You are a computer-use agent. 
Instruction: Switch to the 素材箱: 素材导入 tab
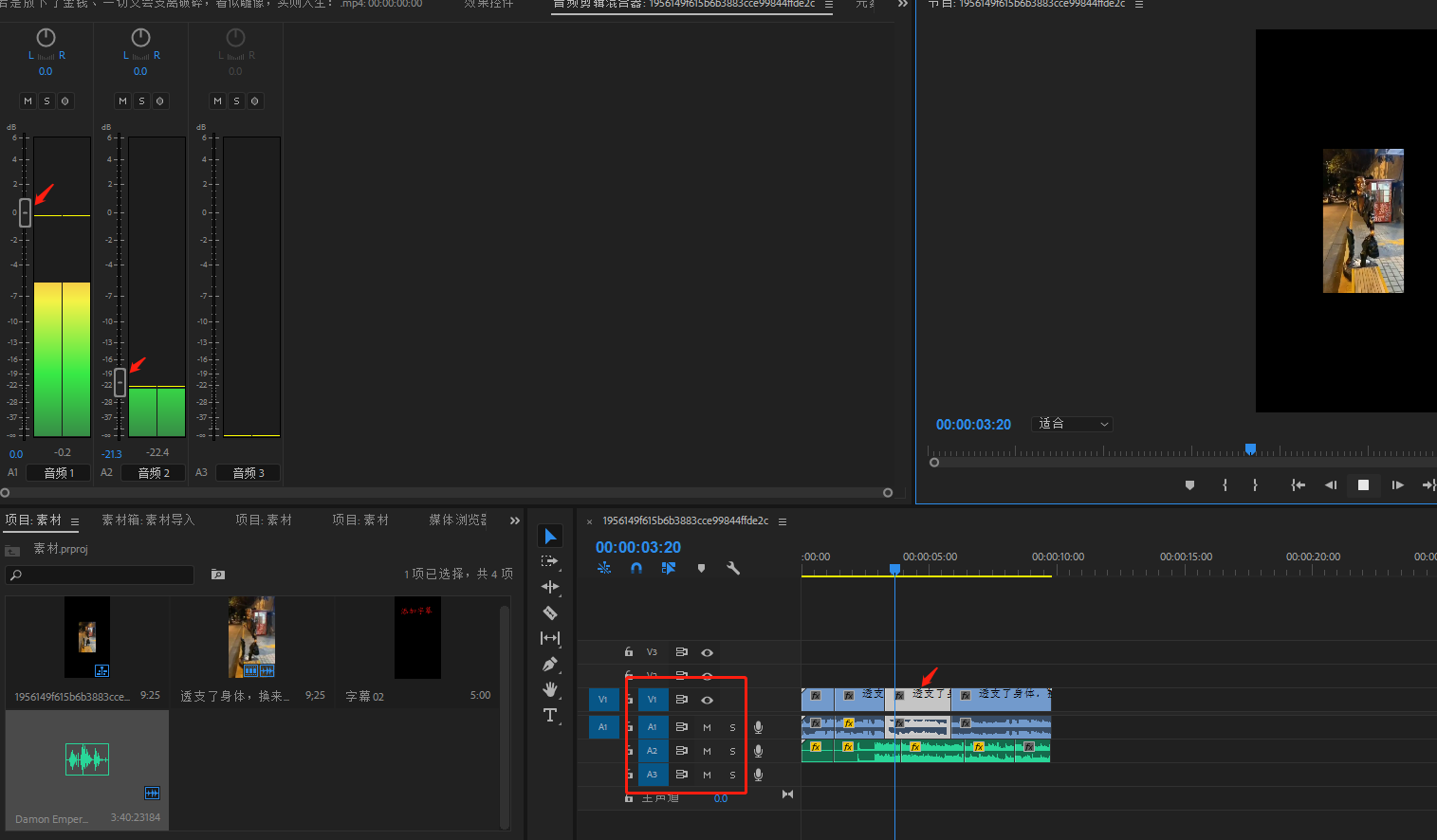coord(148,520)
